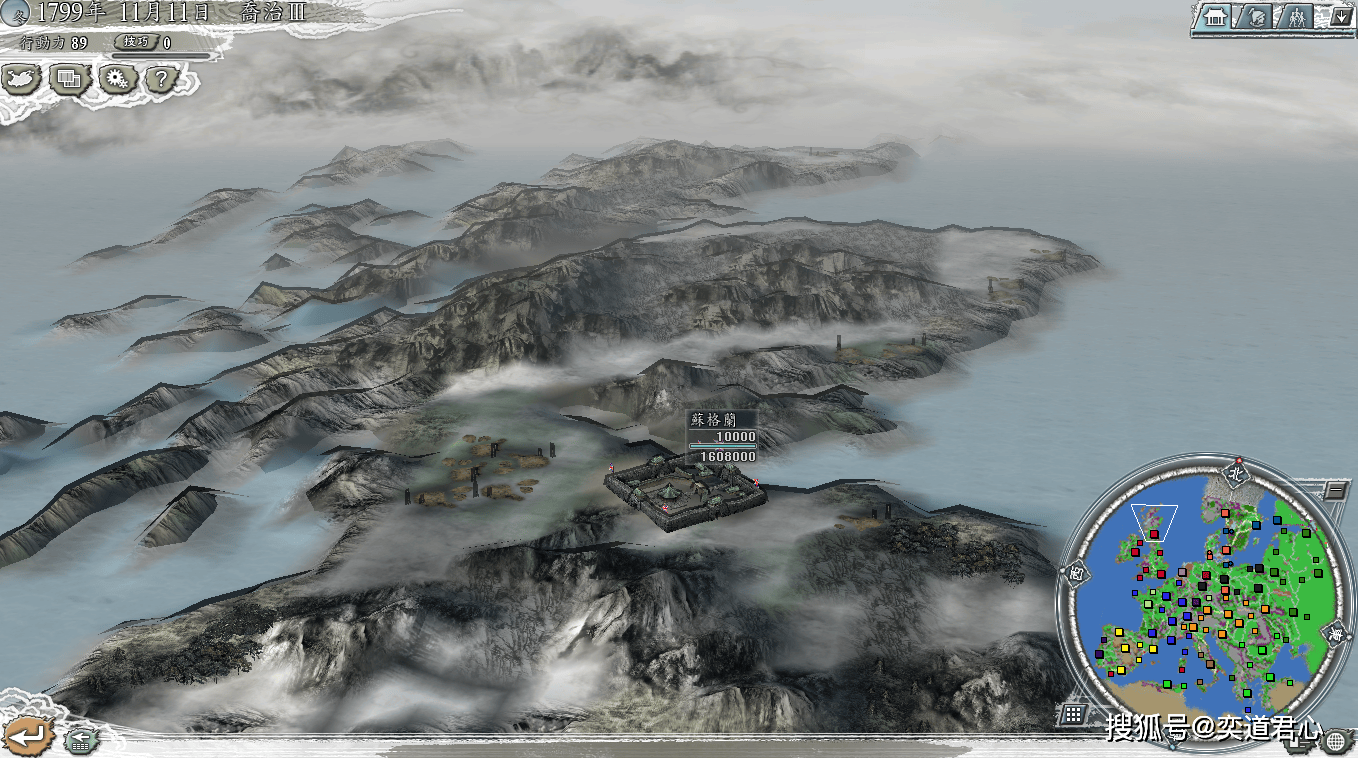The image size is (1358, 758).
Task: Open the globe world-view icon
Action: 1337,740
